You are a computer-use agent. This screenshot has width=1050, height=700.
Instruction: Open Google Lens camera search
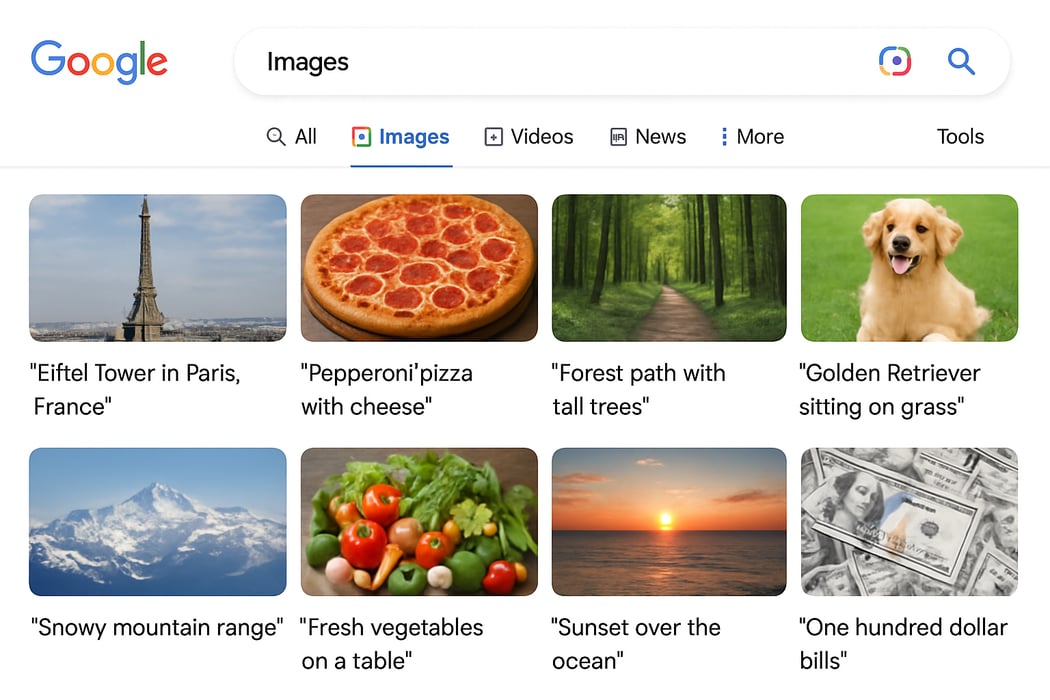(x=895, y=61)
